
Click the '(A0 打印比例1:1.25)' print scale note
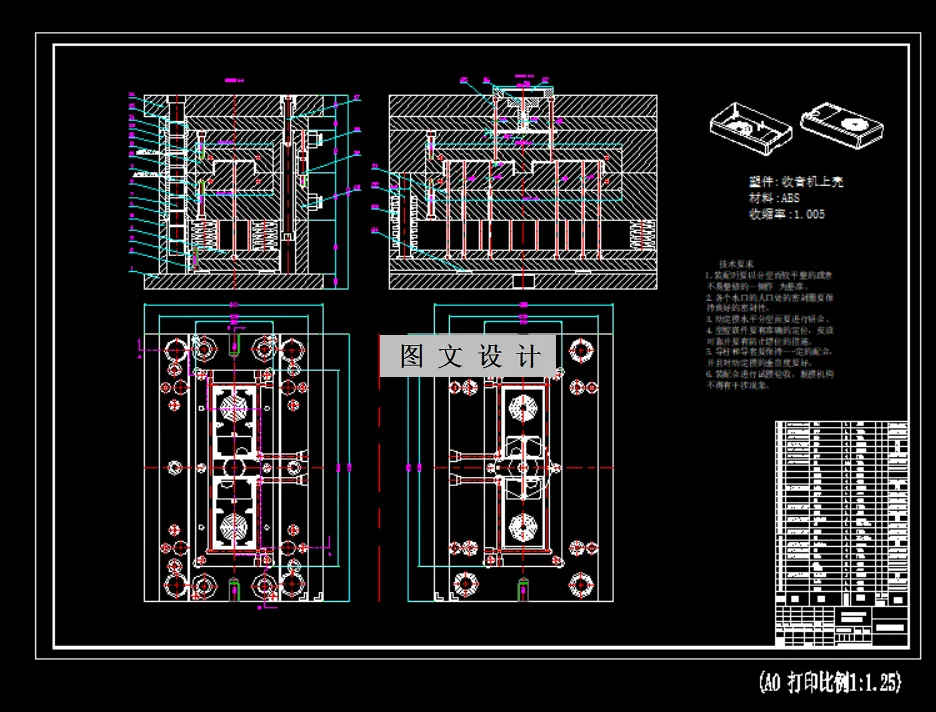(x=830, y=681)
